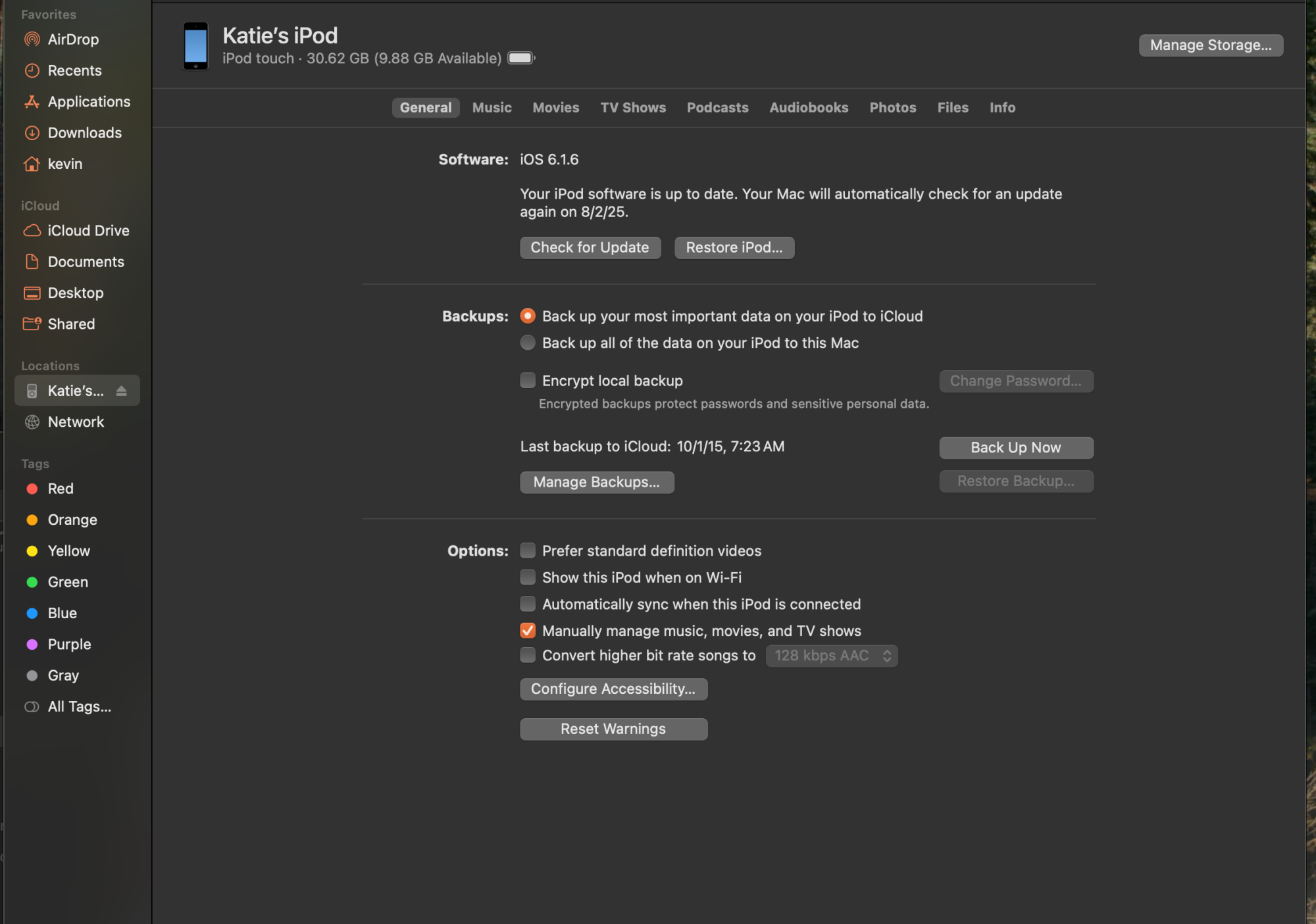
Task: Switch to the Music tab
Action: pos(492,107)
